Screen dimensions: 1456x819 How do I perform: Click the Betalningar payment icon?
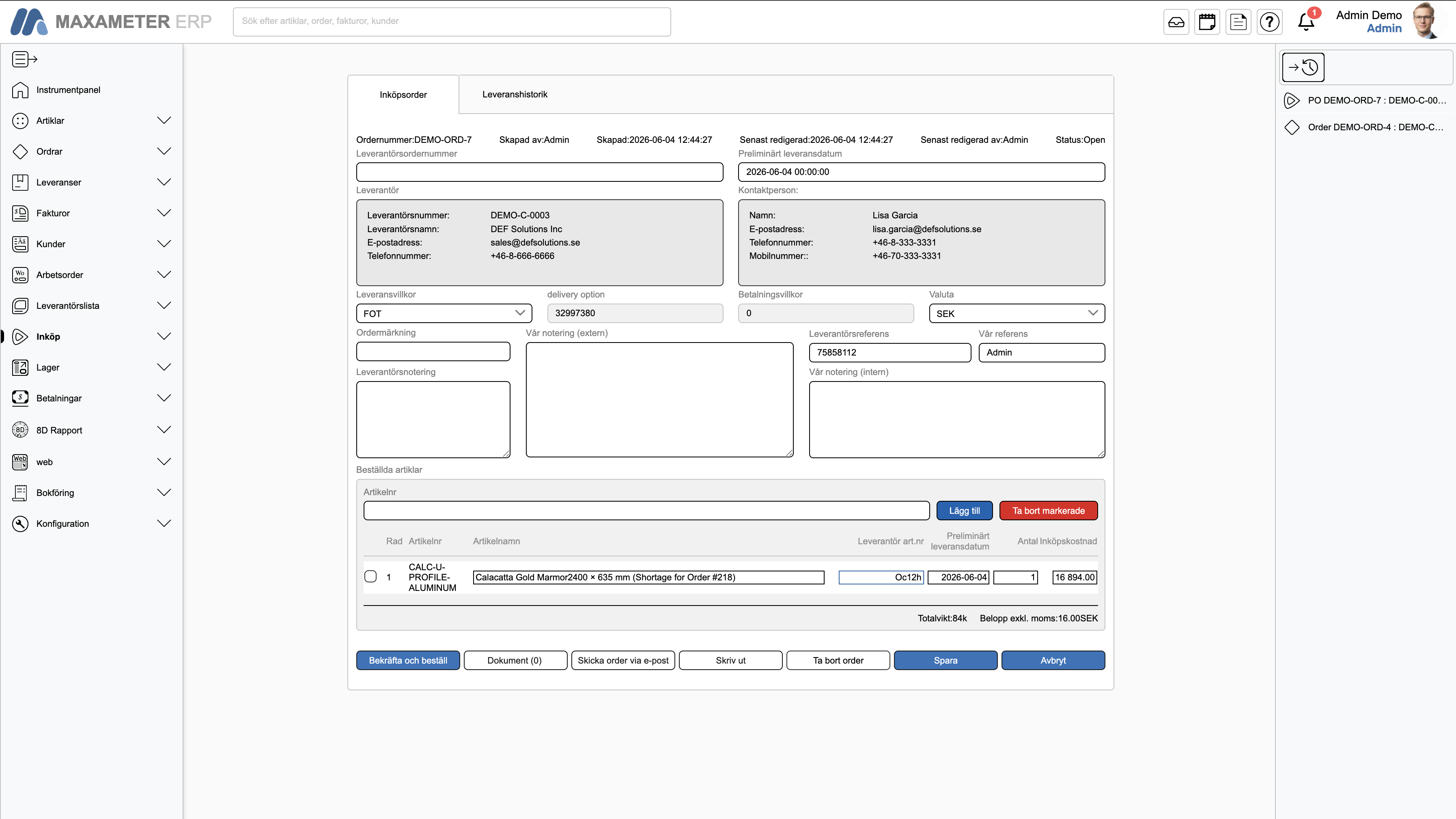pos(20,398)
